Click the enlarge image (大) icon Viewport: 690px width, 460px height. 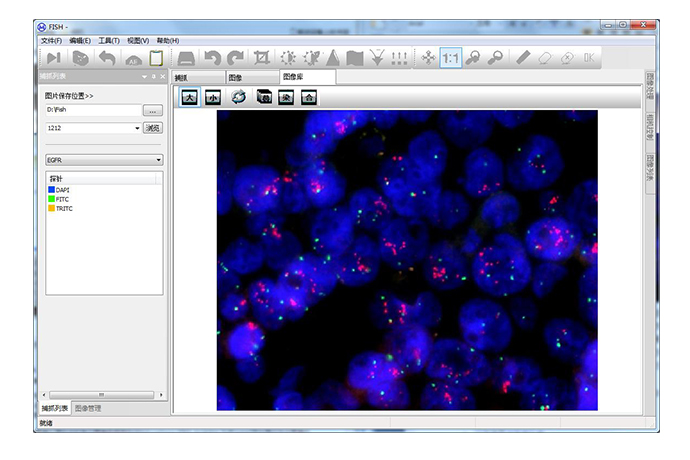click(x=187, y=97)
